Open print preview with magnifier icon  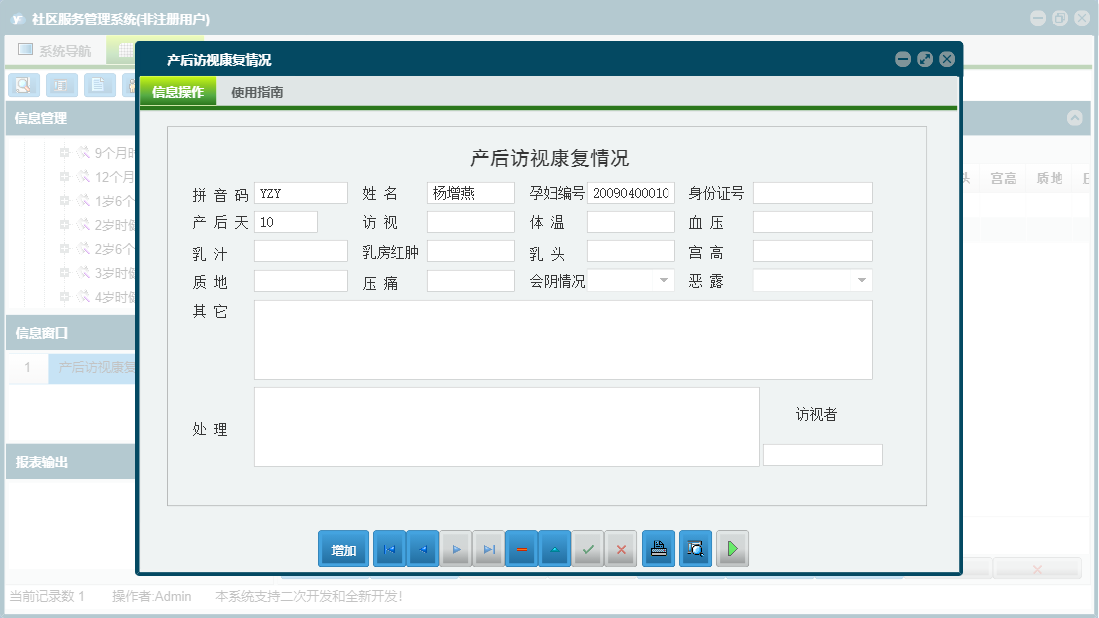[695, 549]
